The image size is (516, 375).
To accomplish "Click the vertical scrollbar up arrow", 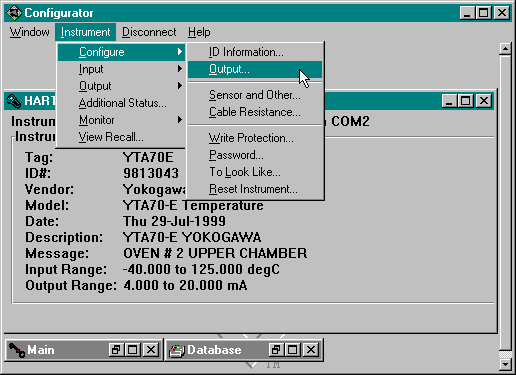I will [x=505, y=49].
